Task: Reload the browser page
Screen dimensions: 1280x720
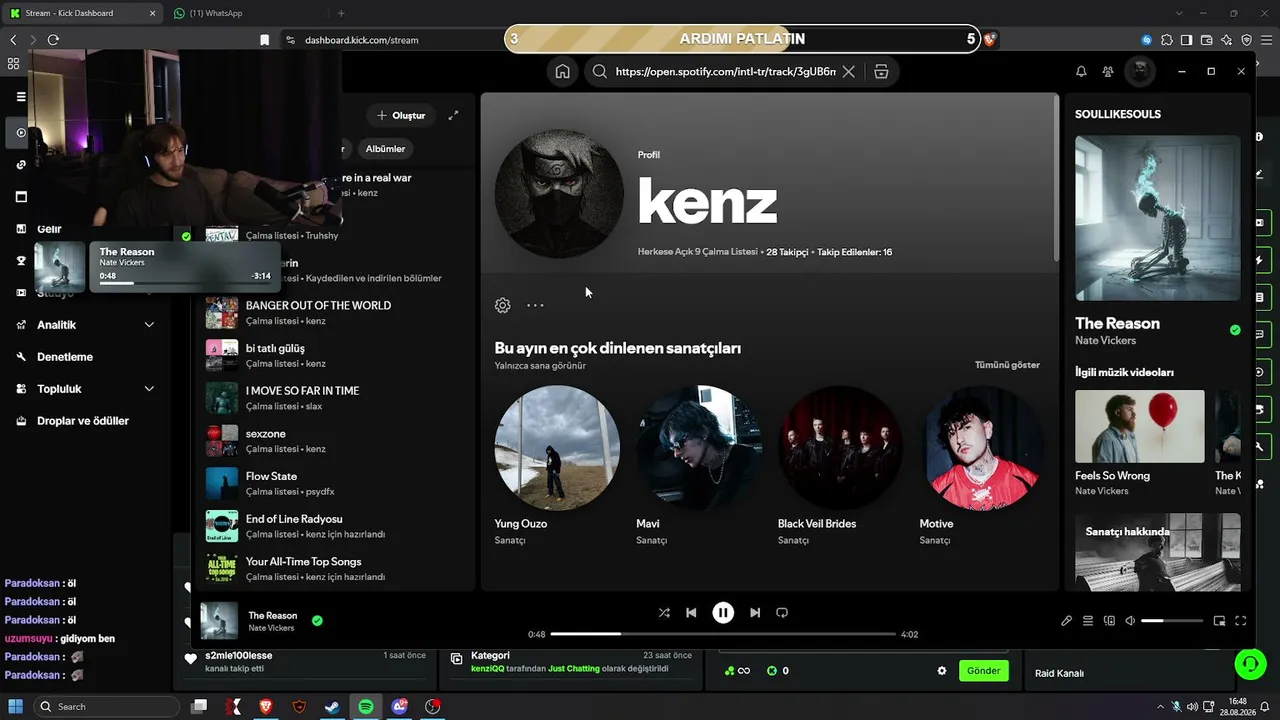Action: pos(53,40)
